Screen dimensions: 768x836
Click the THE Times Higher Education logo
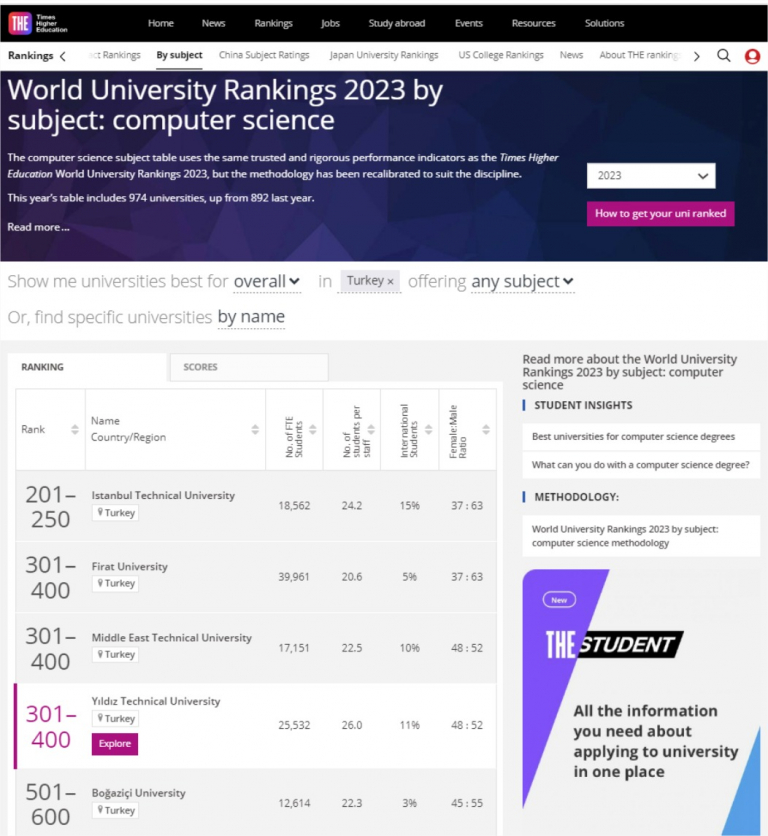coord(38,23)
